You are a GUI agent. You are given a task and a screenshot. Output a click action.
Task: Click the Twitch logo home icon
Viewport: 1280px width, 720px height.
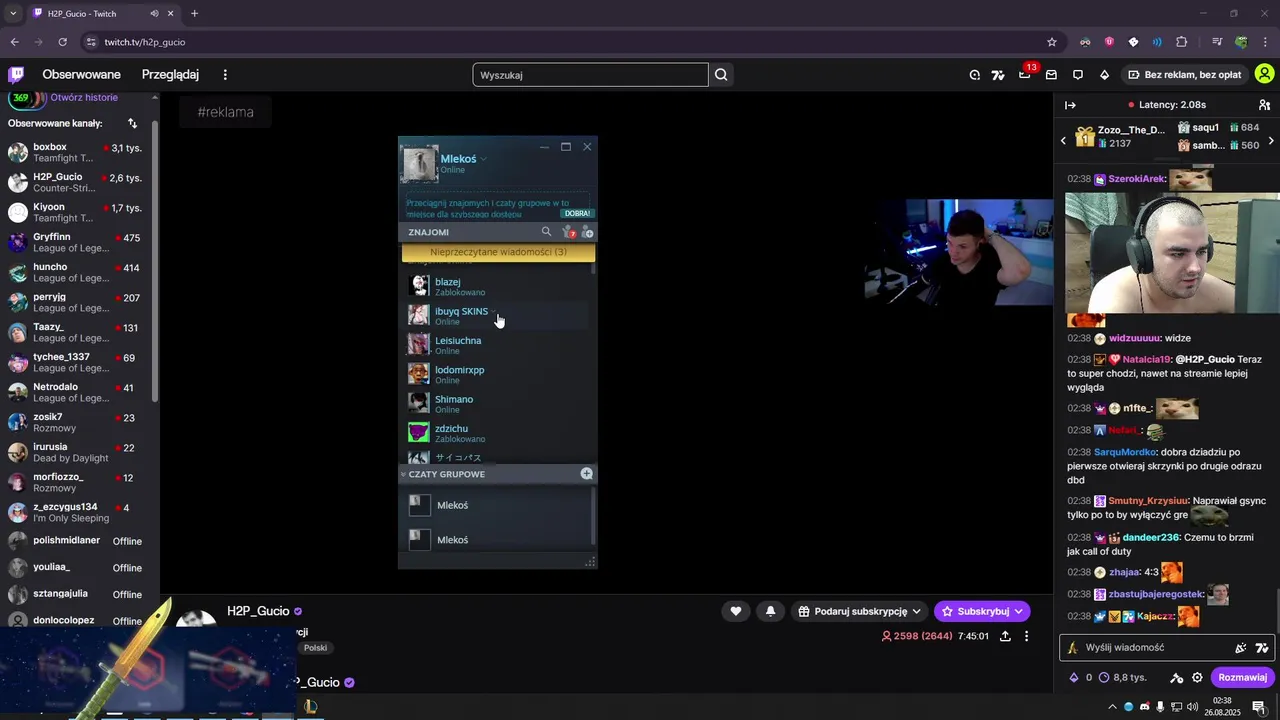pos(16,74)
